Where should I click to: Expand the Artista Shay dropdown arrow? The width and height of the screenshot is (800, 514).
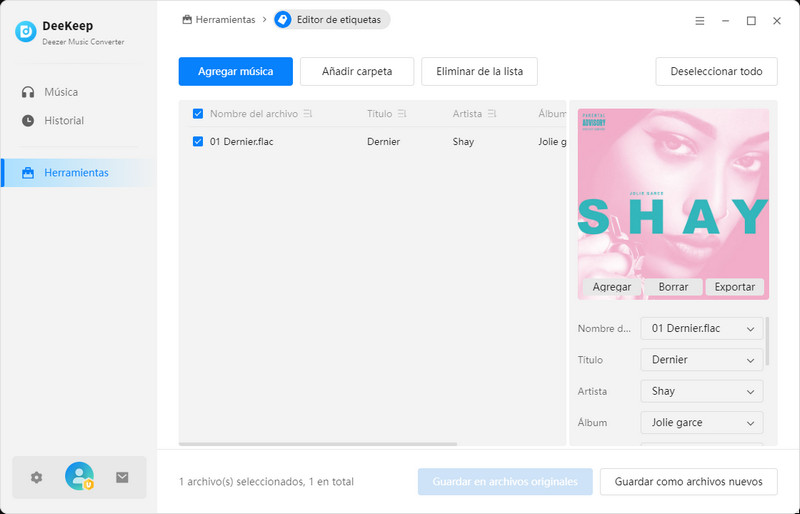pyautogui.click(x=751, y=391)
